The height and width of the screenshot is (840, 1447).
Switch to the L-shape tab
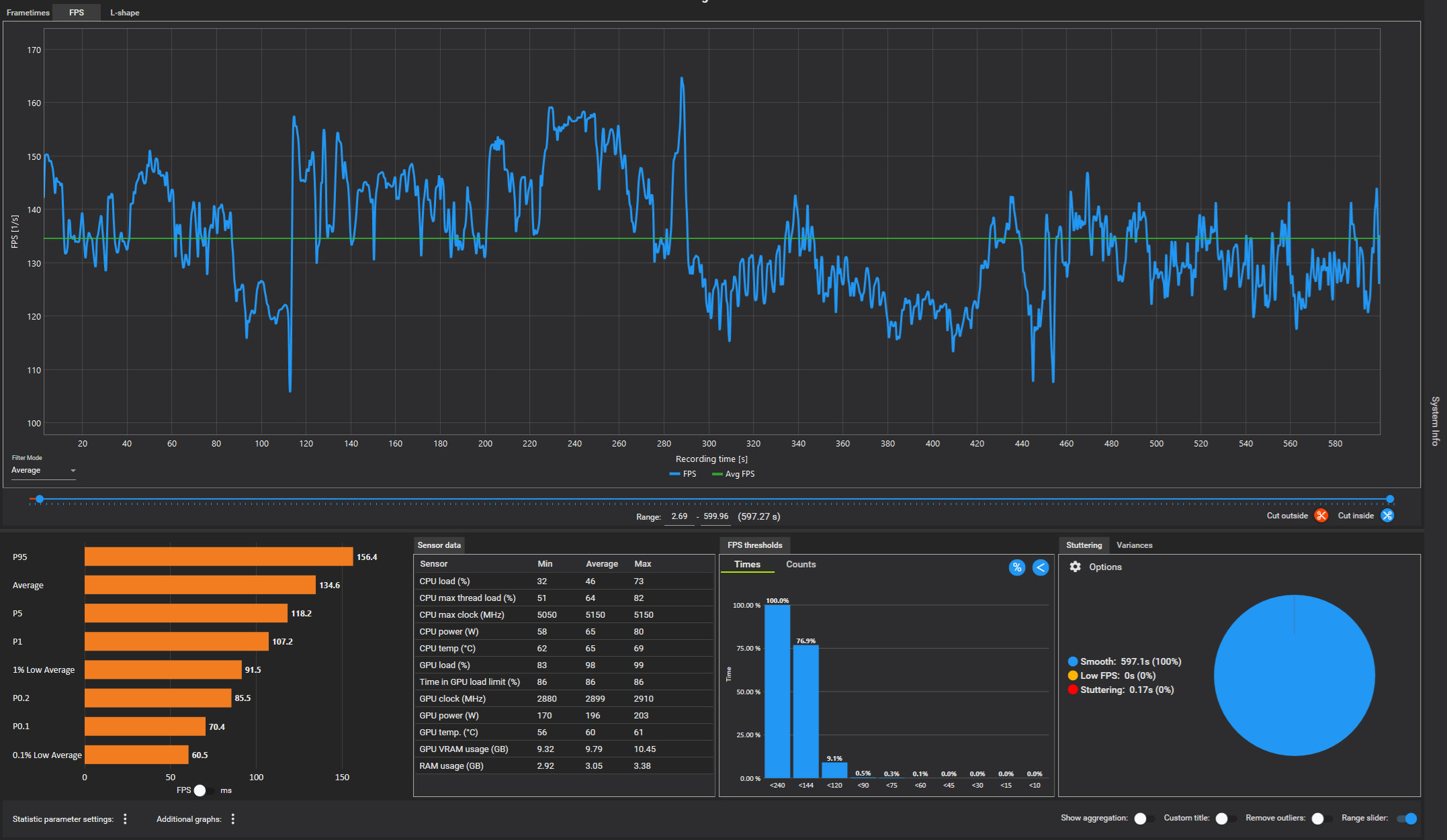125,13
